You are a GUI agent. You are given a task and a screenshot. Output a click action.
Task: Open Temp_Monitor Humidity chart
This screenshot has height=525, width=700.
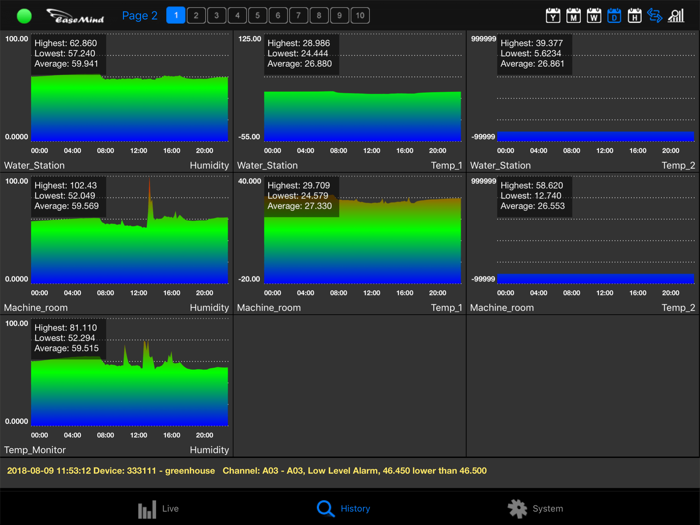tap(117, 386)
